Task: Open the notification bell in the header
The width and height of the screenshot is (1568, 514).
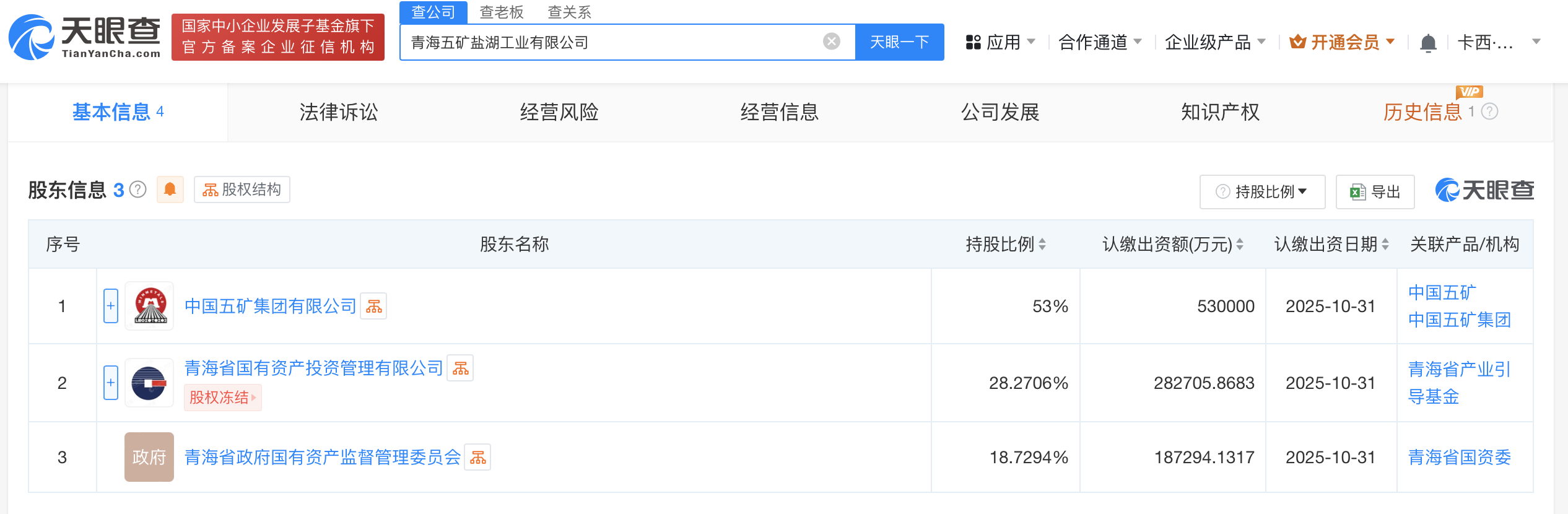Action: coord(1428,43)
